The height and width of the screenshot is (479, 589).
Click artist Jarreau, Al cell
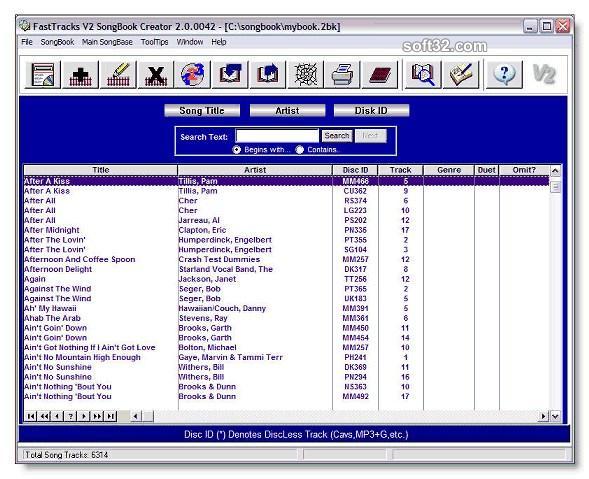coord(255,220)
